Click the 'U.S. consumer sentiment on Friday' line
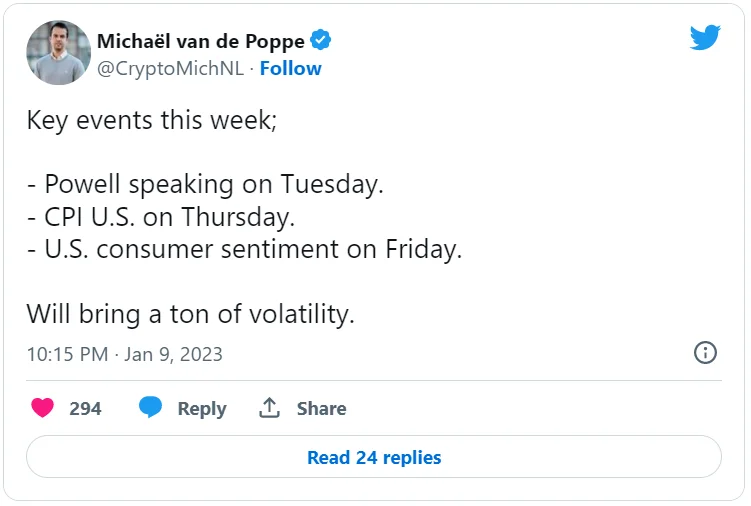Screen dimensions: 751x506 click(x=244, y=249)
